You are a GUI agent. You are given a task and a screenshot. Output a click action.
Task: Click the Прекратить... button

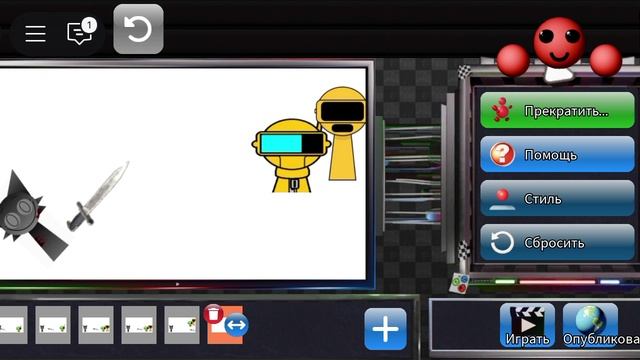[x=557, y=110]
